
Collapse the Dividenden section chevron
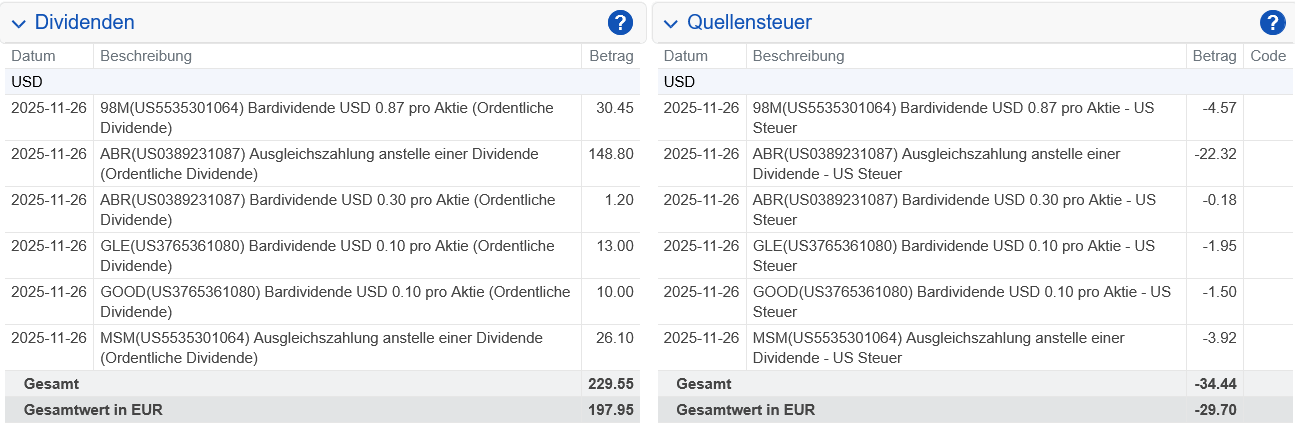18,23
